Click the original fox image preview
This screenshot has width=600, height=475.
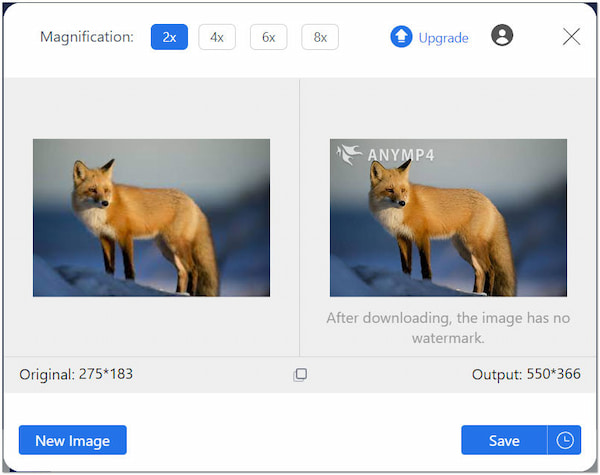pos(151,217)
